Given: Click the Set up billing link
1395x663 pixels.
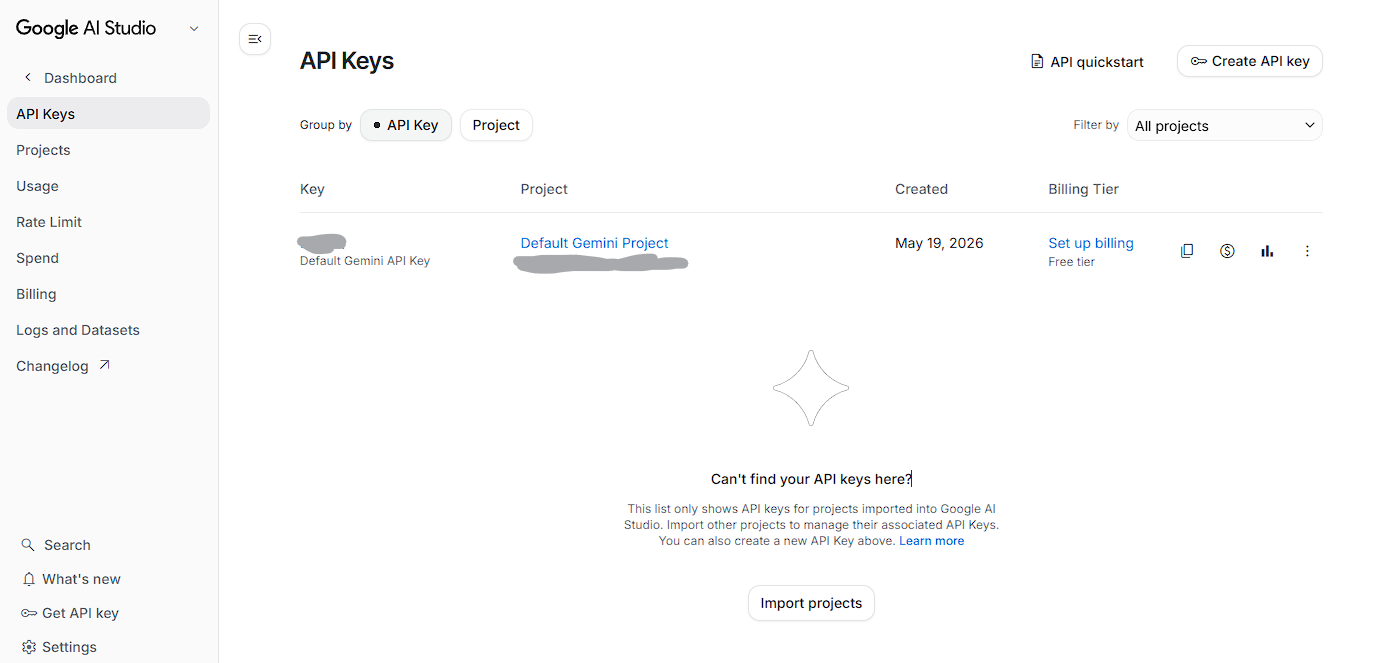Looking at the screenshot, I should (x=1091, y=243).
